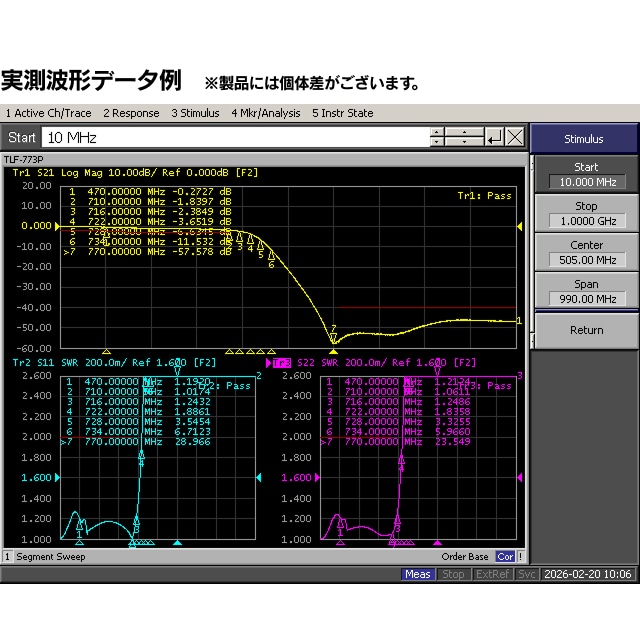Open the Response menu
640x640 pixels.
click(131, 113)
